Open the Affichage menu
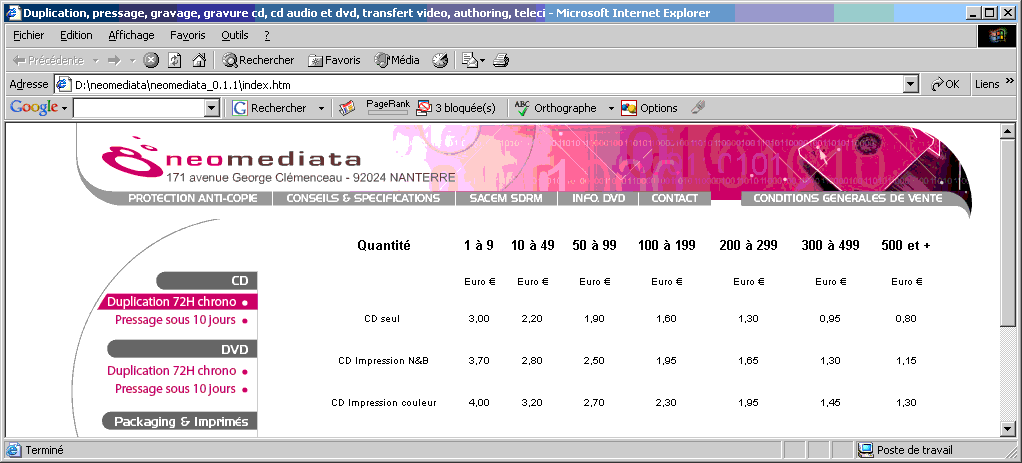1022x463 pixels. click(132, 35)
